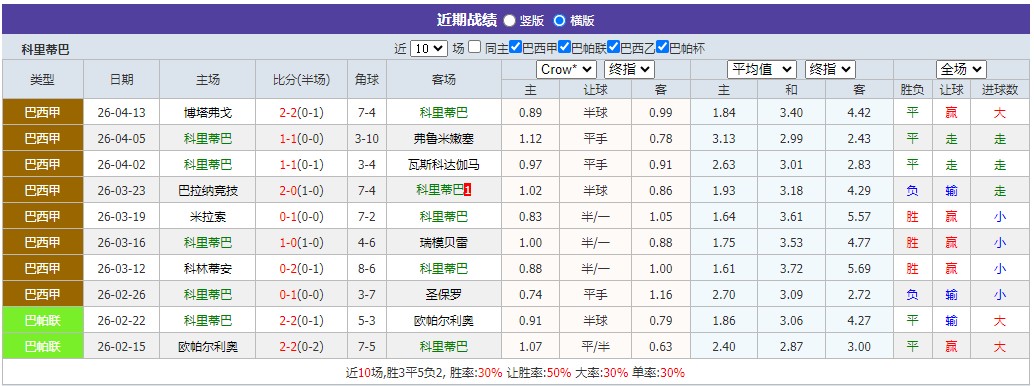Select the 横版 radio button
The image size is (1034, 386).
[x=559, y=20]
